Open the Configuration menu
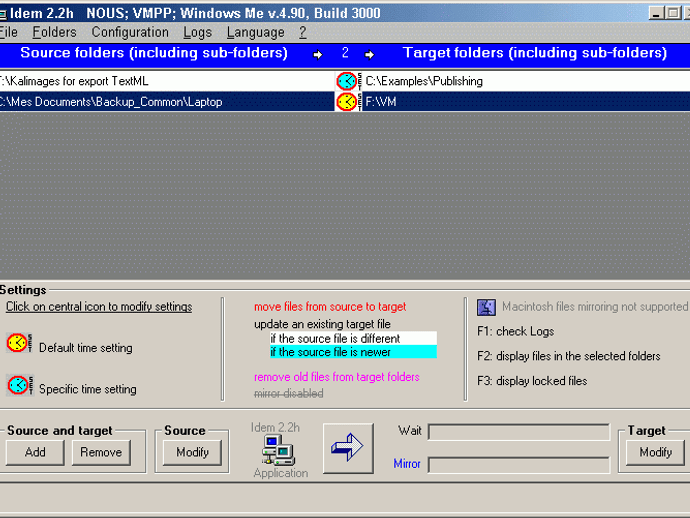Screen dimensions: 690x518 pos(130,32)
